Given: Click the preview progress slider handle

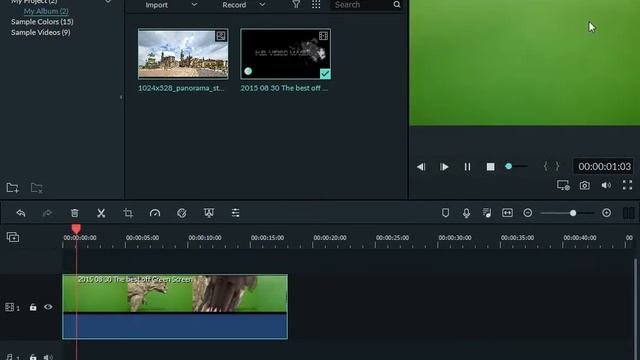Looking at the screenshot, I should (x=509, y=166).
